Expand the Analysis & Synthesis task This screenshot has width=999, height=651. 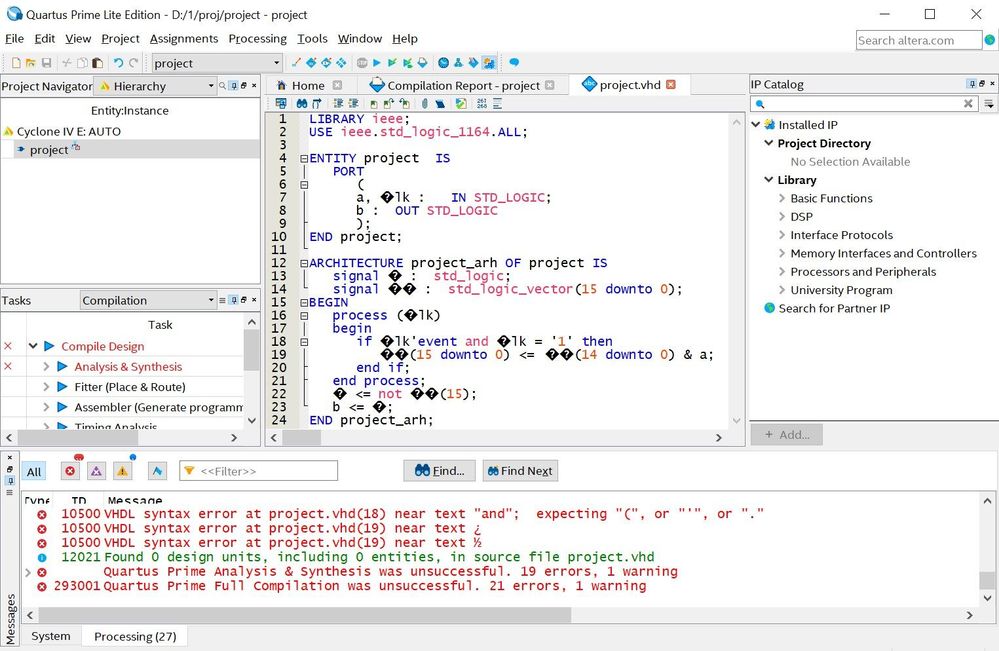point(46,367)
